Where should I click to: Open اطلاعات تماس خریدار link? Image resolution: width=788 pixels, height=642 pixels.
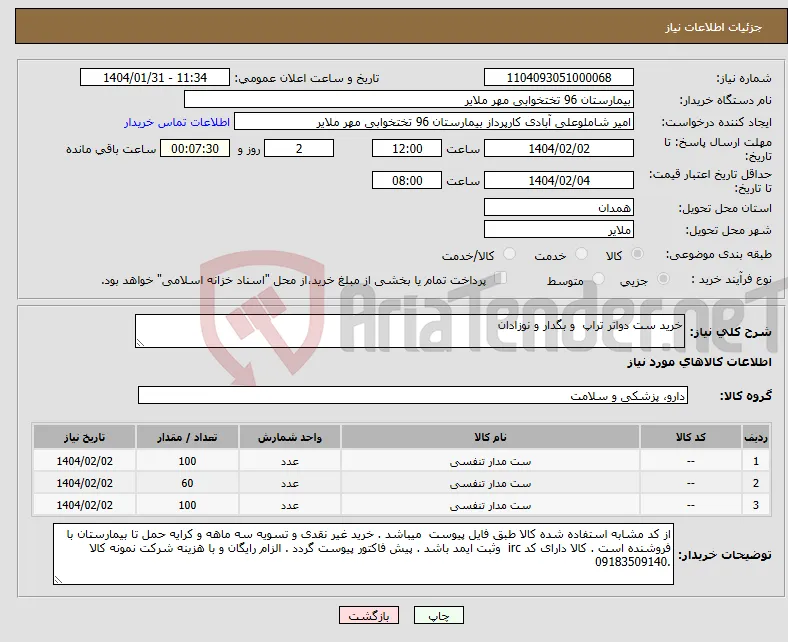pyautogui.click(x=177, y=122)
